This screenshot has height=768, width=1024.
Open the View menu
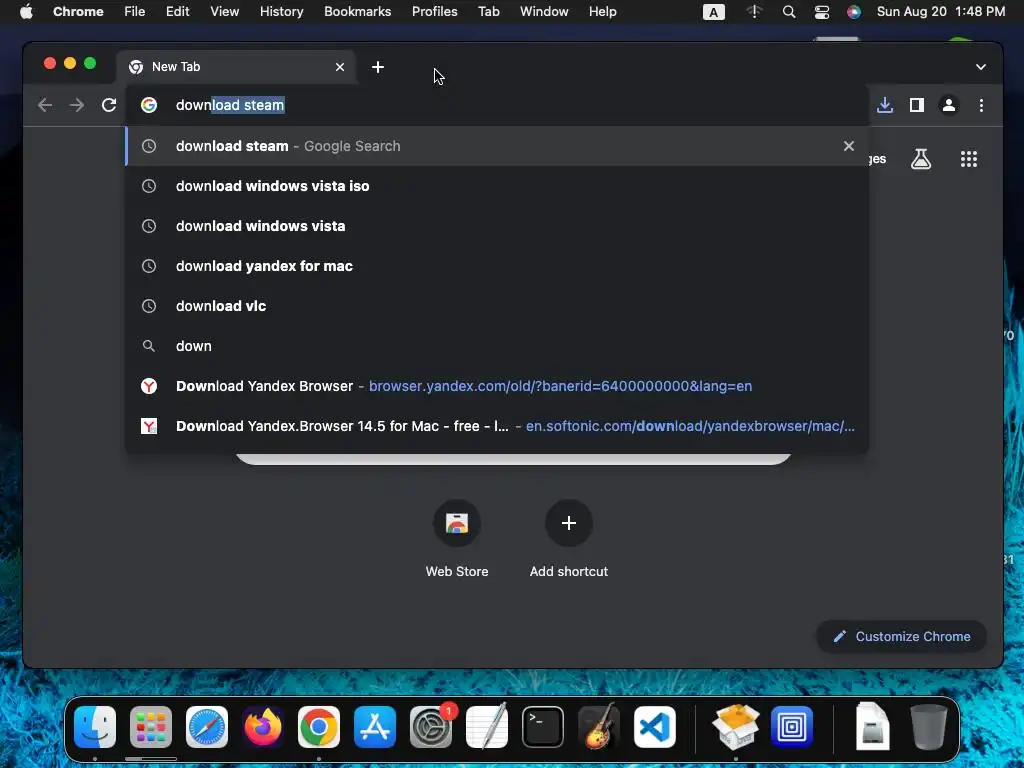pyautogui.click(x=225, y=12)
